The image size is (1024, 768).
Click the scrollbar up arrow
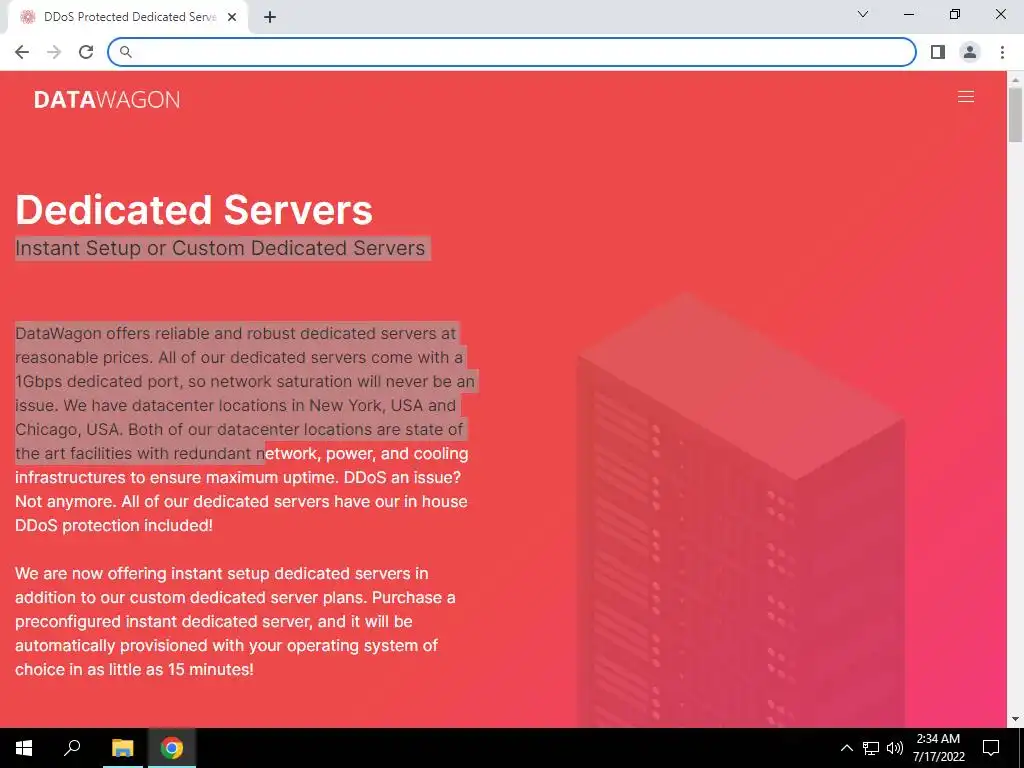point(1015,79)
